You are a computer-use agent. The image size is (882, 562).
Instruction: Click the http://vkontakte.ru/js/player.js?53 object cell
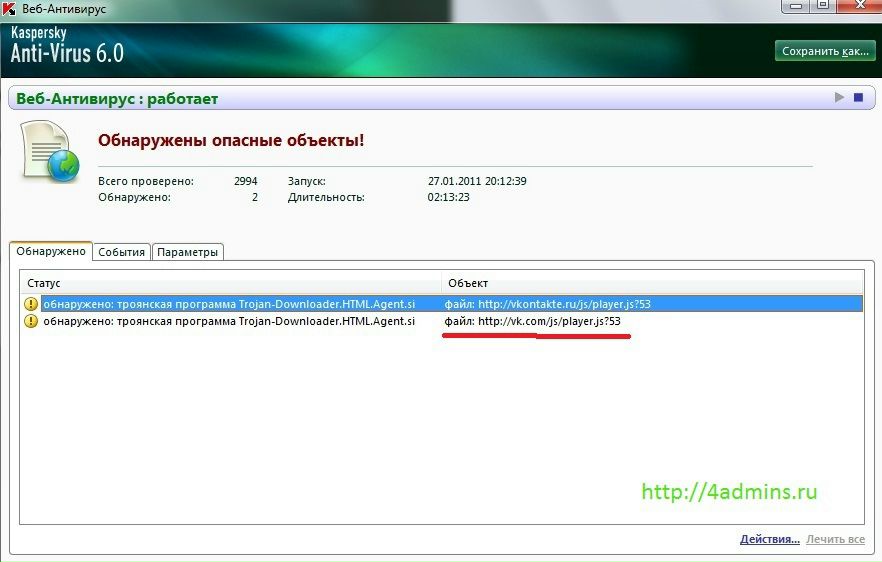547,304
